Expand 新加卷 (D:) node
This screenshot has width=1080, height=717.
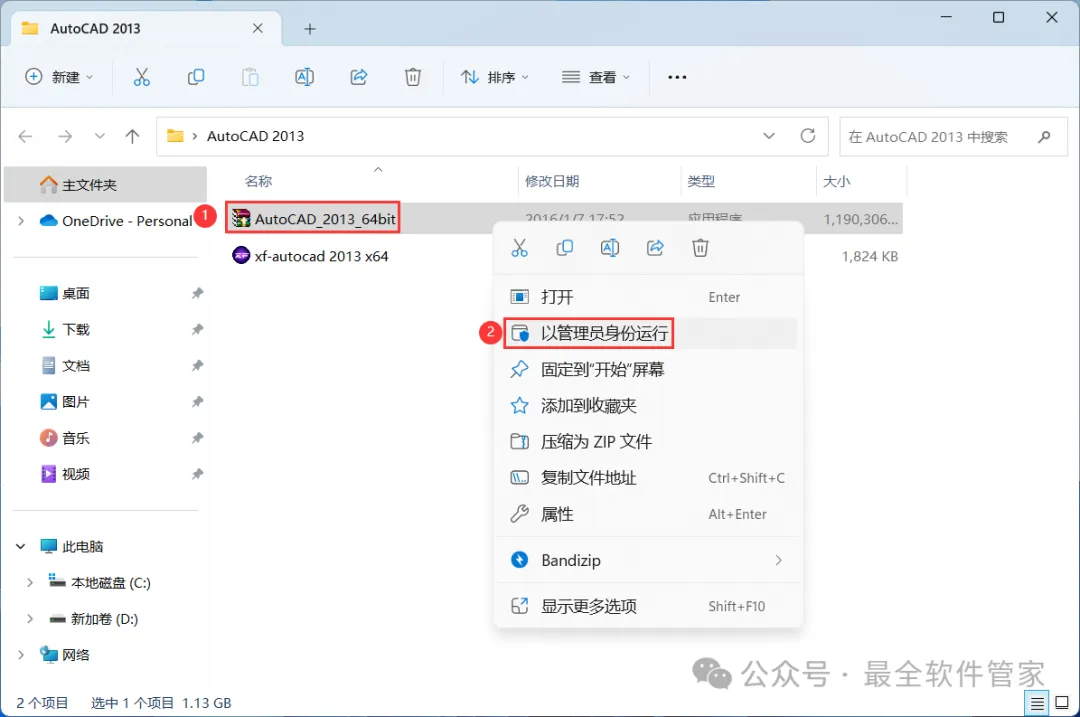point(30,619)
